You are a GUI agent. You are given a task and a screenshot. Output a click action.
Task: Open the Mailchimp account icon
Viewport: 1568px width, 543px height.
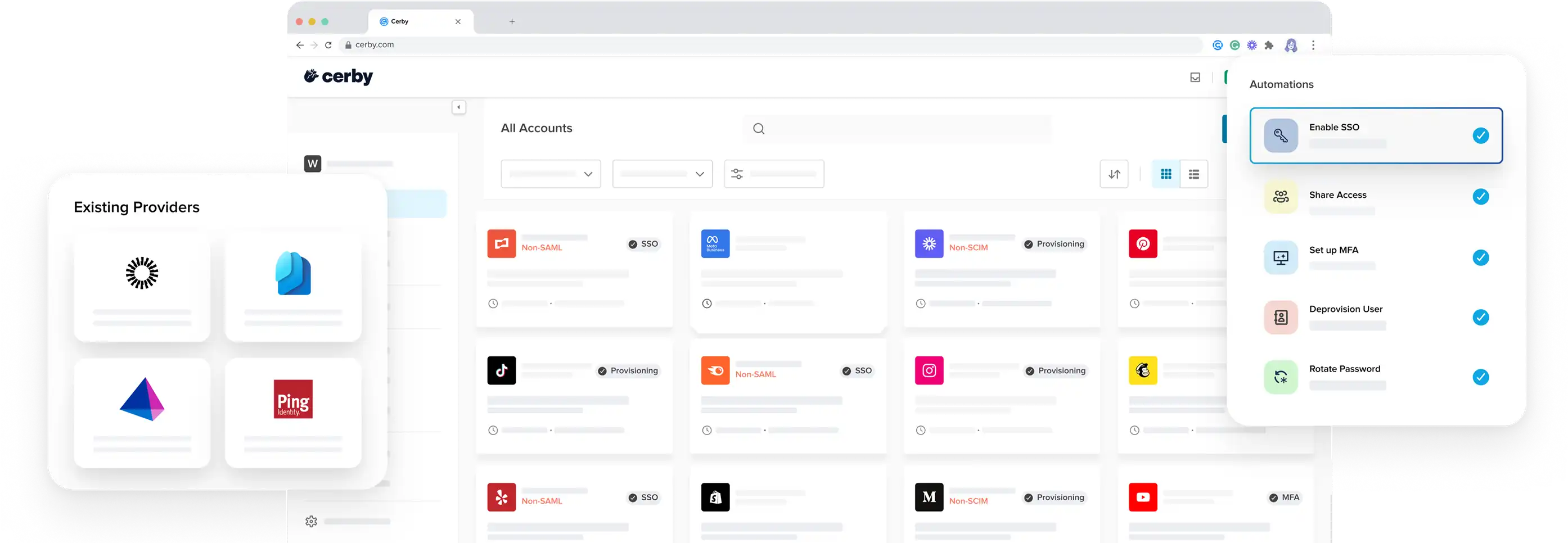1142,370
